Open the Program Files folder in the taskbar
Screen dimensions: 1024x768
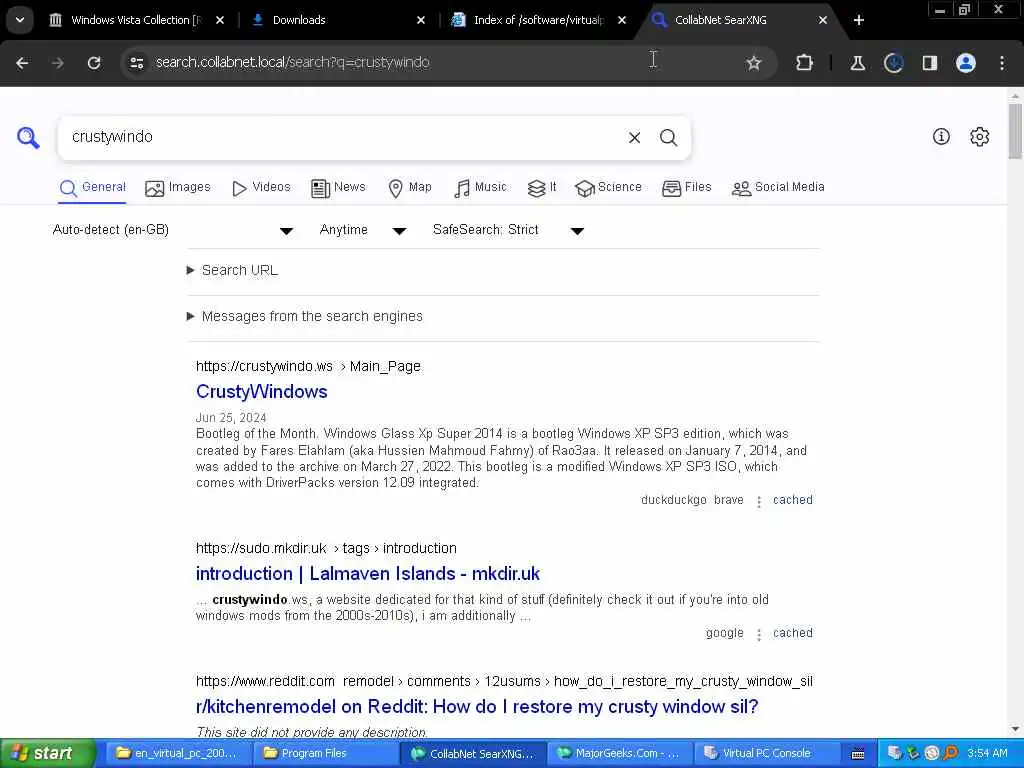325,753
